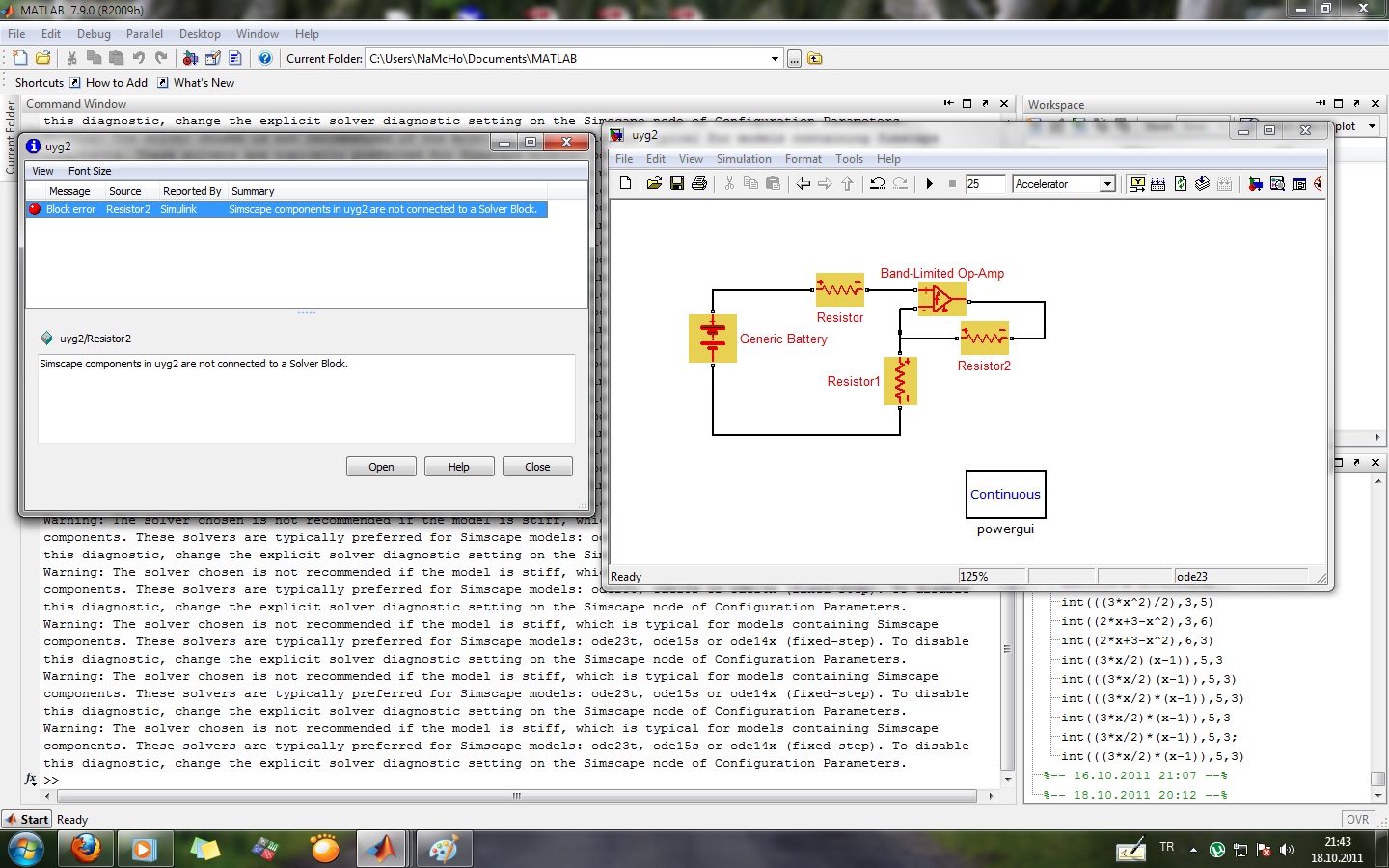Open Format menu in uyg2 window
The width and height of the screenshot is (1389, 868).
(803, 159)
